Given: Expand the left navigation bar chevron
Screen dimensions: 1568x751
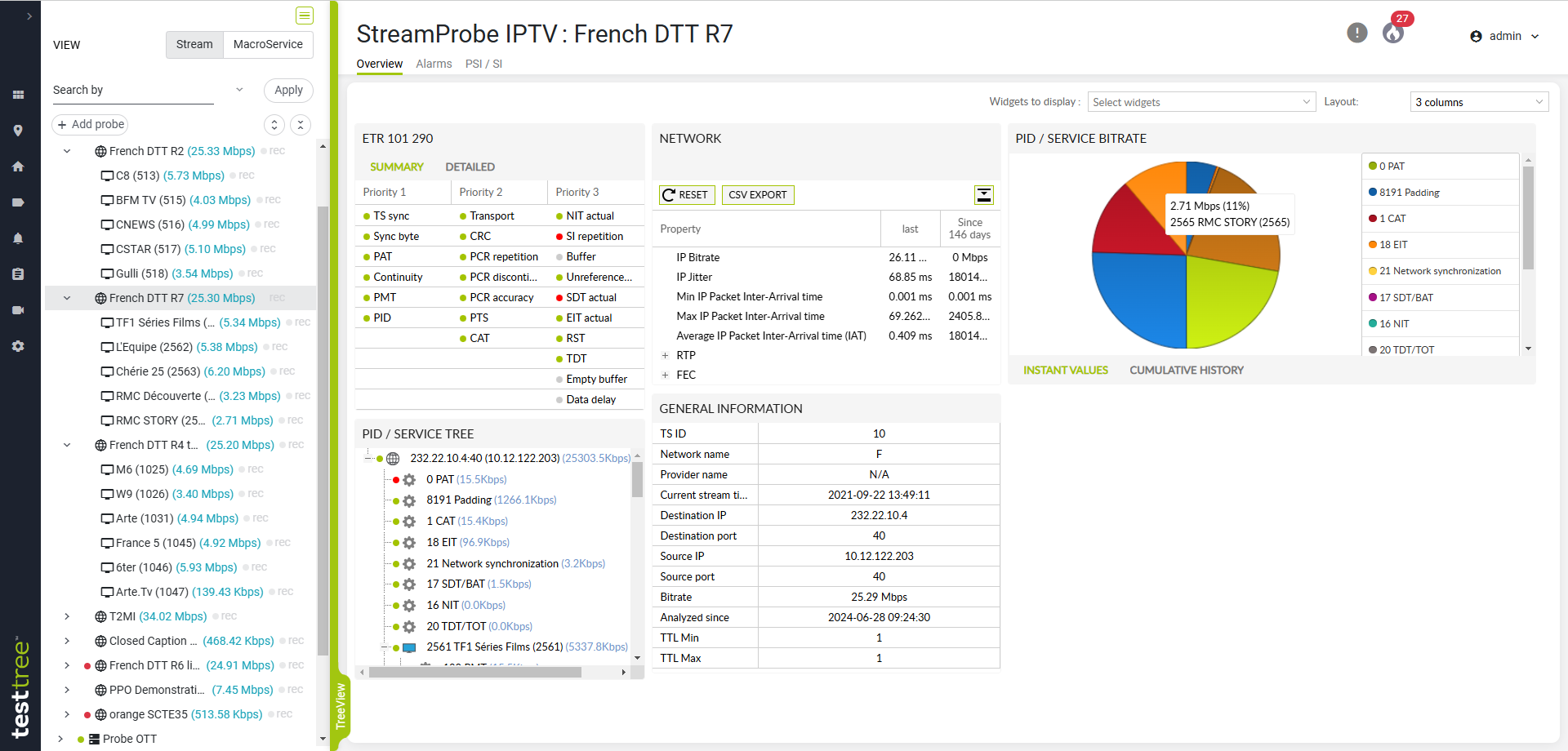Looking at the screenshot, I should 29,16.
